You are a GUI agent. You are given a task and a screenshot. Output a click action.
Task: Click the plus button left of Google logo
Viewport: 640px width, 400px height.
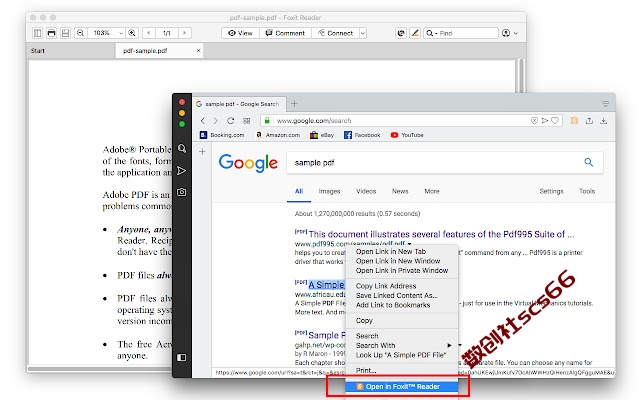202,152
